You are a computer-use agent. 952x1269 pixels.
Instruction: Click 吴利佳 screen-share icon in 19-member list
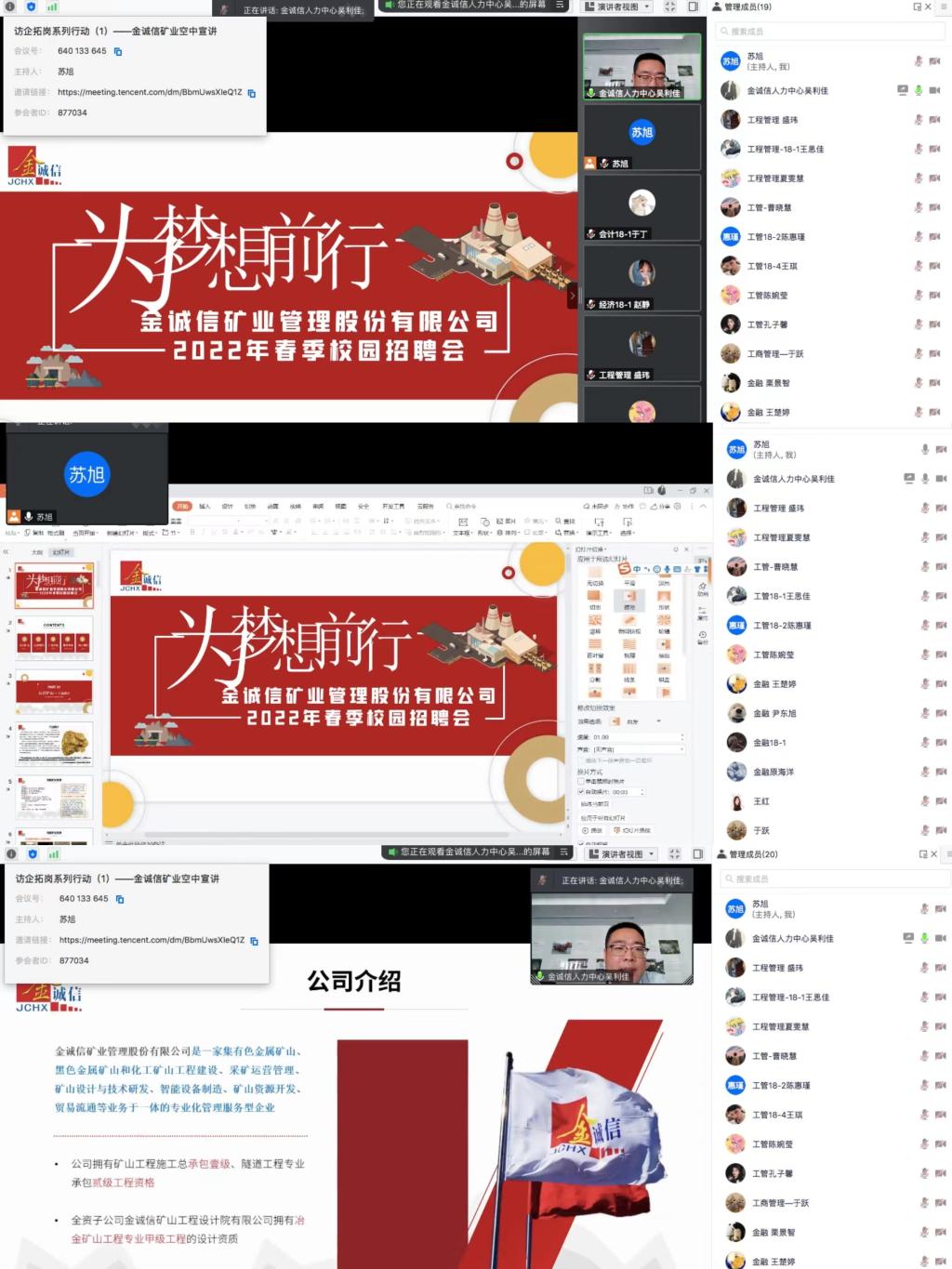(902, 90)
